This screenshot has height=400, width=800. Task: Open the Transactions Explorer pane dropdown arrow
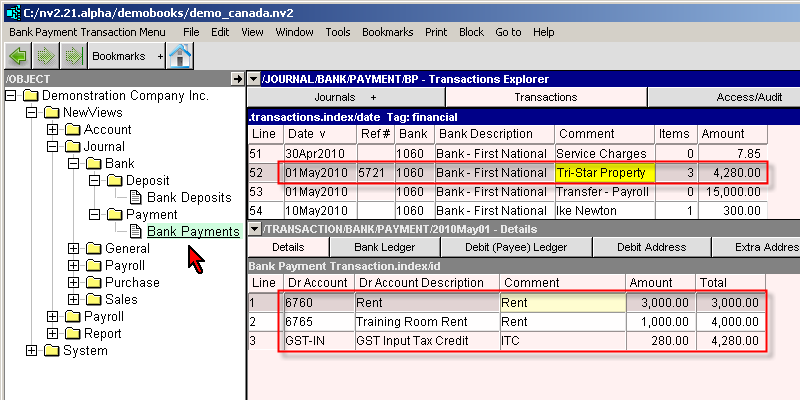254,78
